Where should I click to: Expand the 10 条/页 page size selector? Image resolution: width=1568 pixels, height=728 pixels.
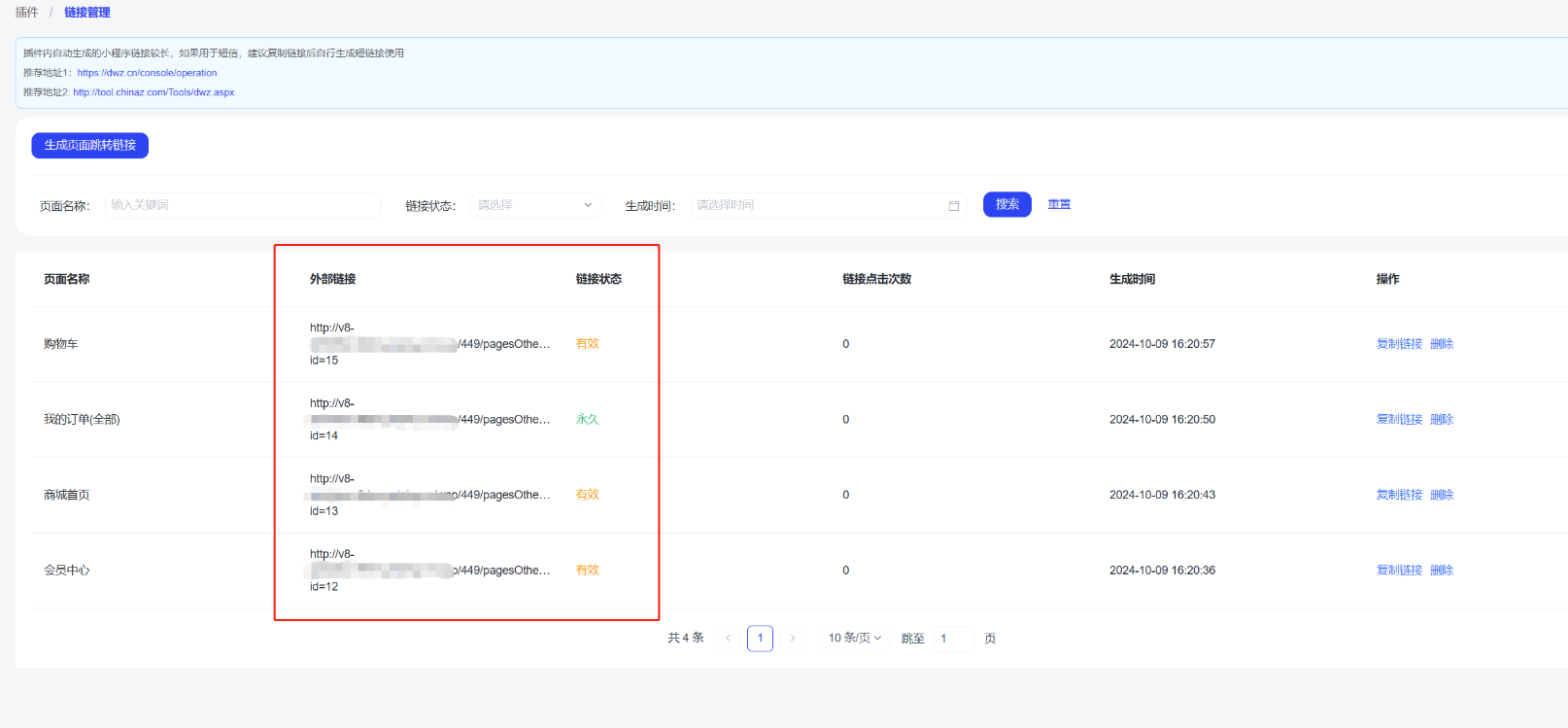854,639
